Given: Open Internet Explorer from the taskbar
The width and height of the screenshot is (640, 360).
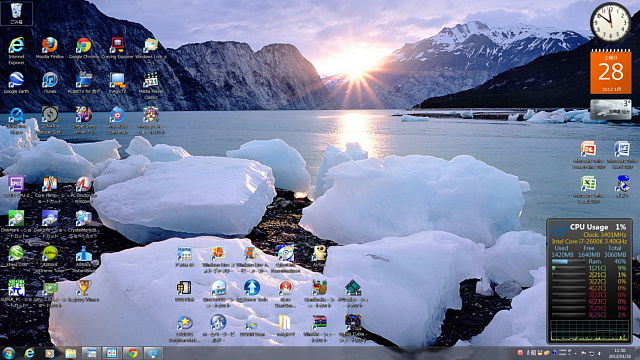Looking at the screenshot, I should coord(29,353).
